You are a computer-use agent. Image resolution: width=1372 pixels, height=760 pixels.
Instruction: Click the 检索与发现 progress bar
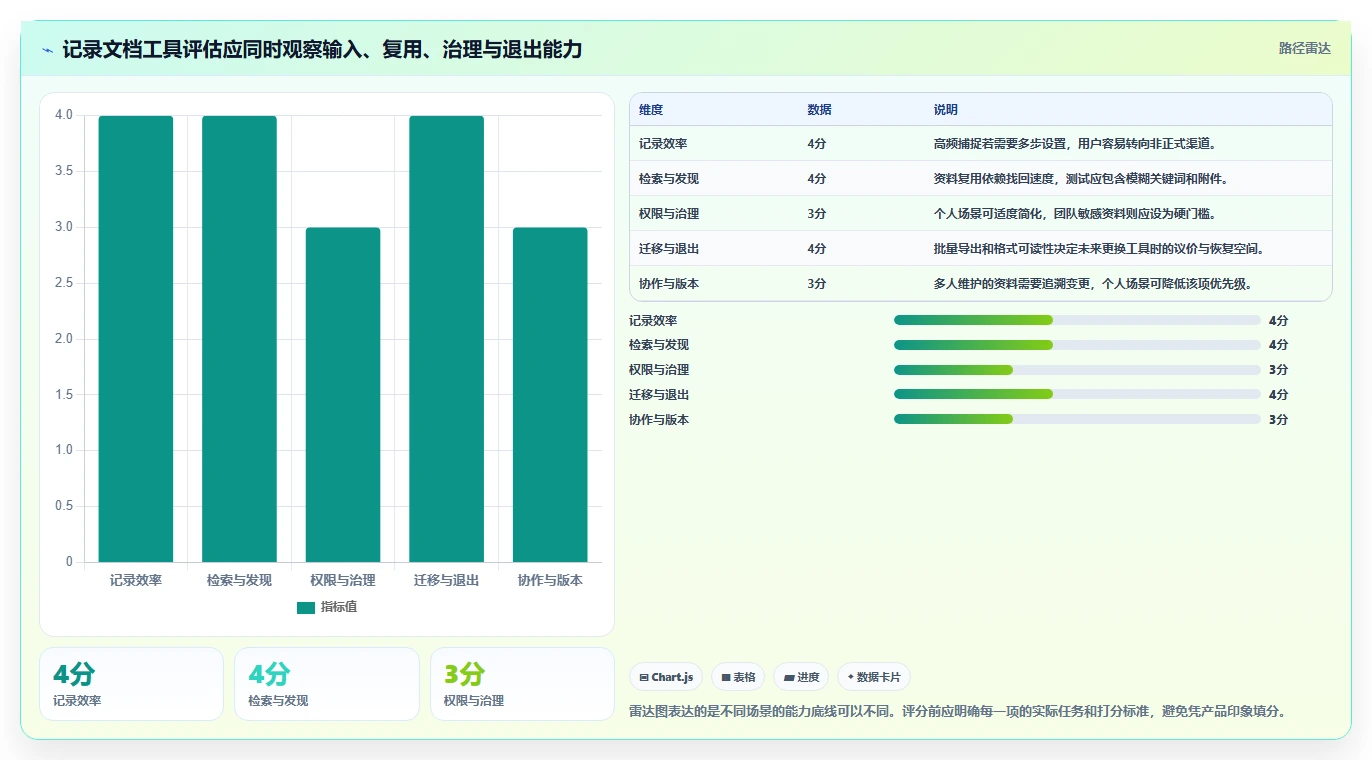tap(1077, 345)
